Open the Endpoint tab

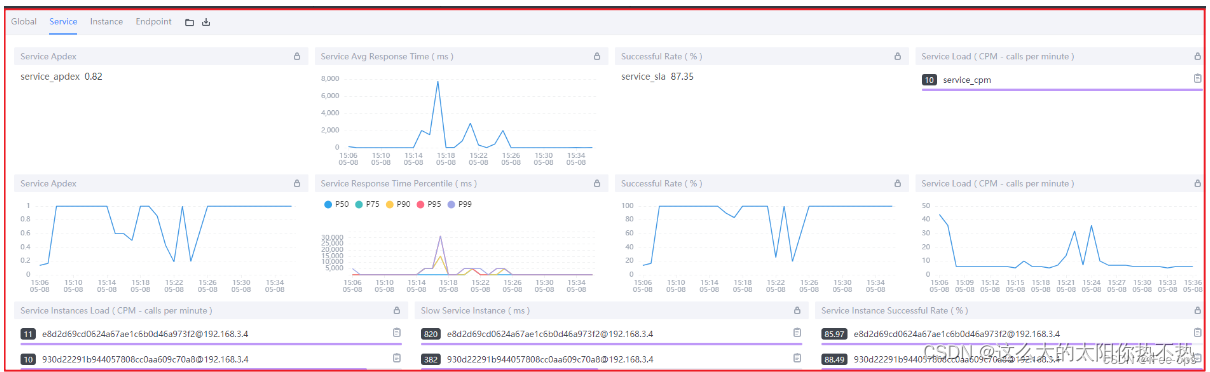coord(153,21)
